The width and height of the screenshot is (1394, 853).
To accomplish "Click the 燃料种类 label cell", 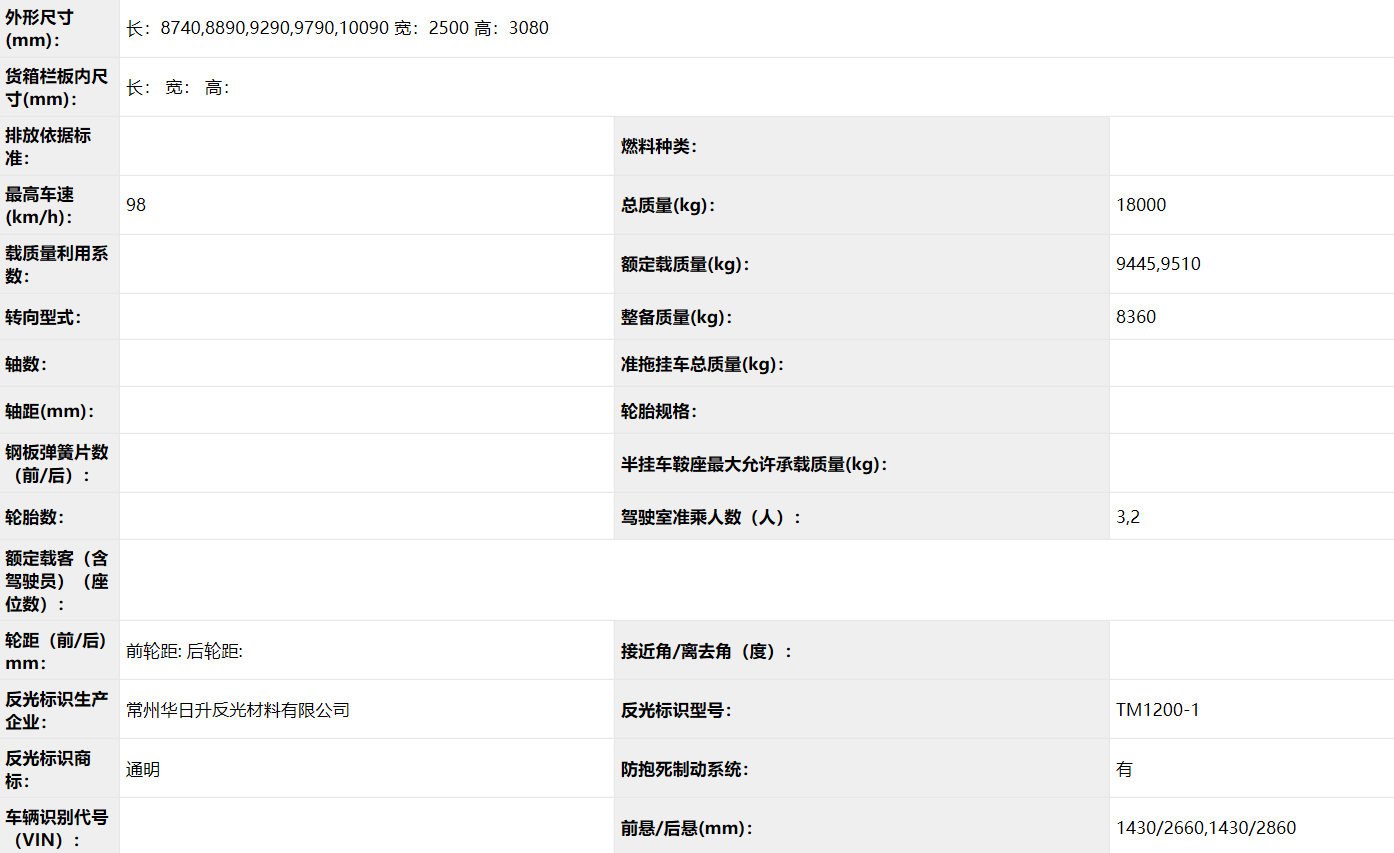I will point(658,146).
